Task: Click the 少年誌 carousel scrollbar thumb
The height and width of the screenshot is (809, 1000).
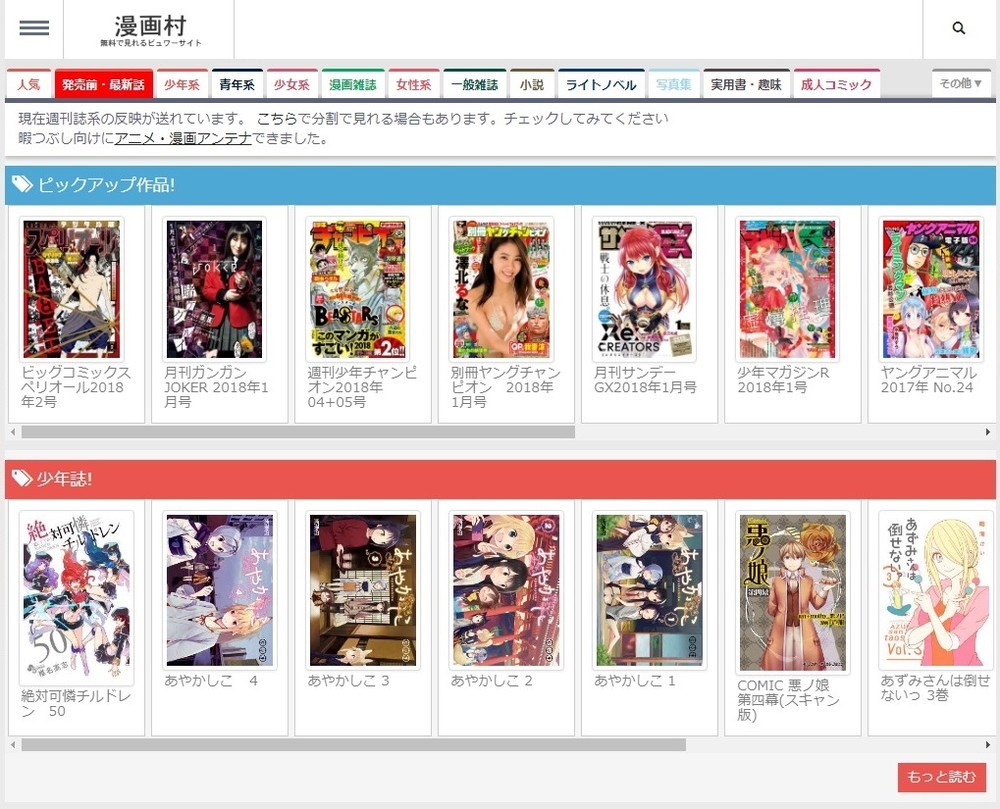Action: (x=353, y=745)
